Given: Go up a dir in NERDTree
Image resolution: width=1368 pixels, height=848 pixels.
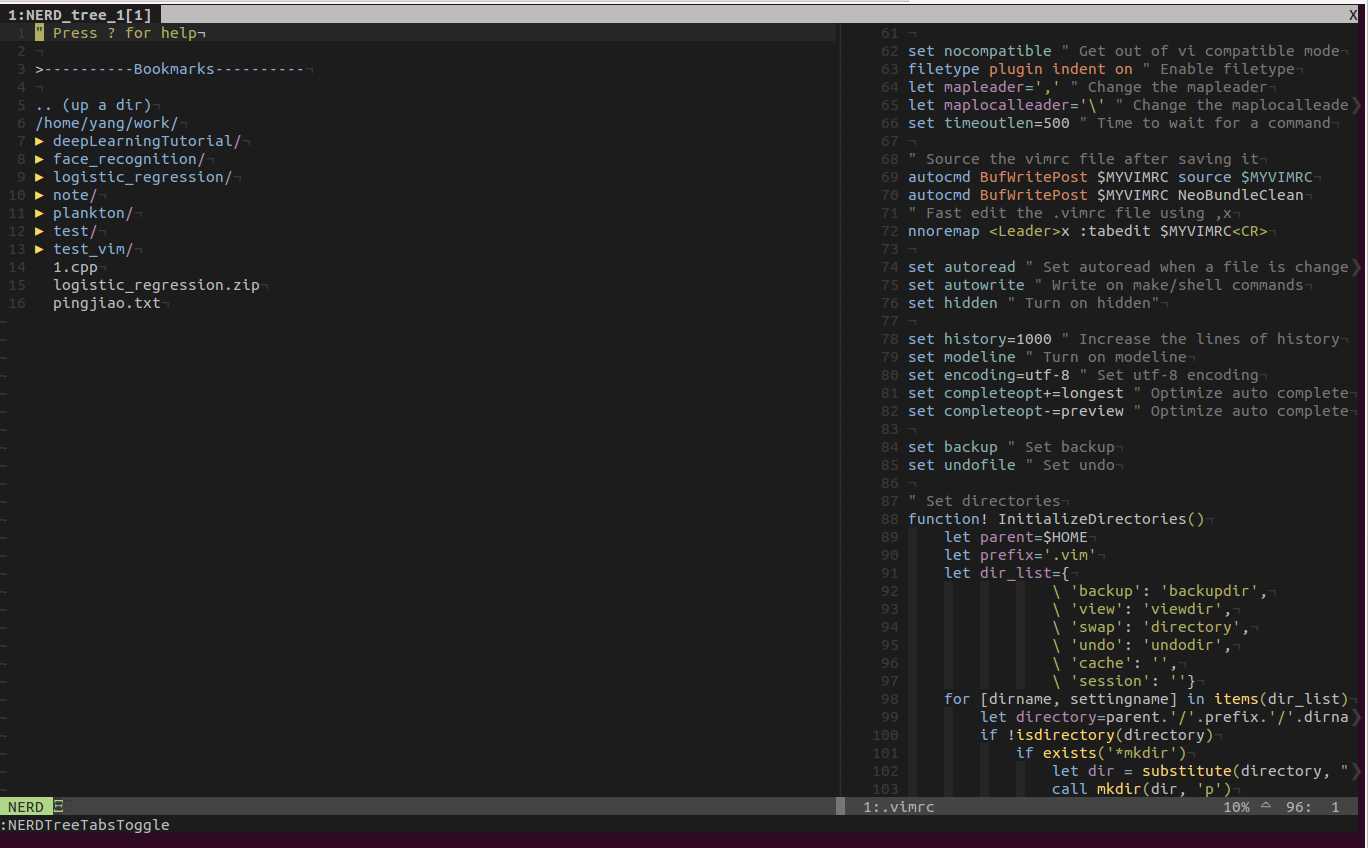Looking at the screenshot, I should [93, 105].
